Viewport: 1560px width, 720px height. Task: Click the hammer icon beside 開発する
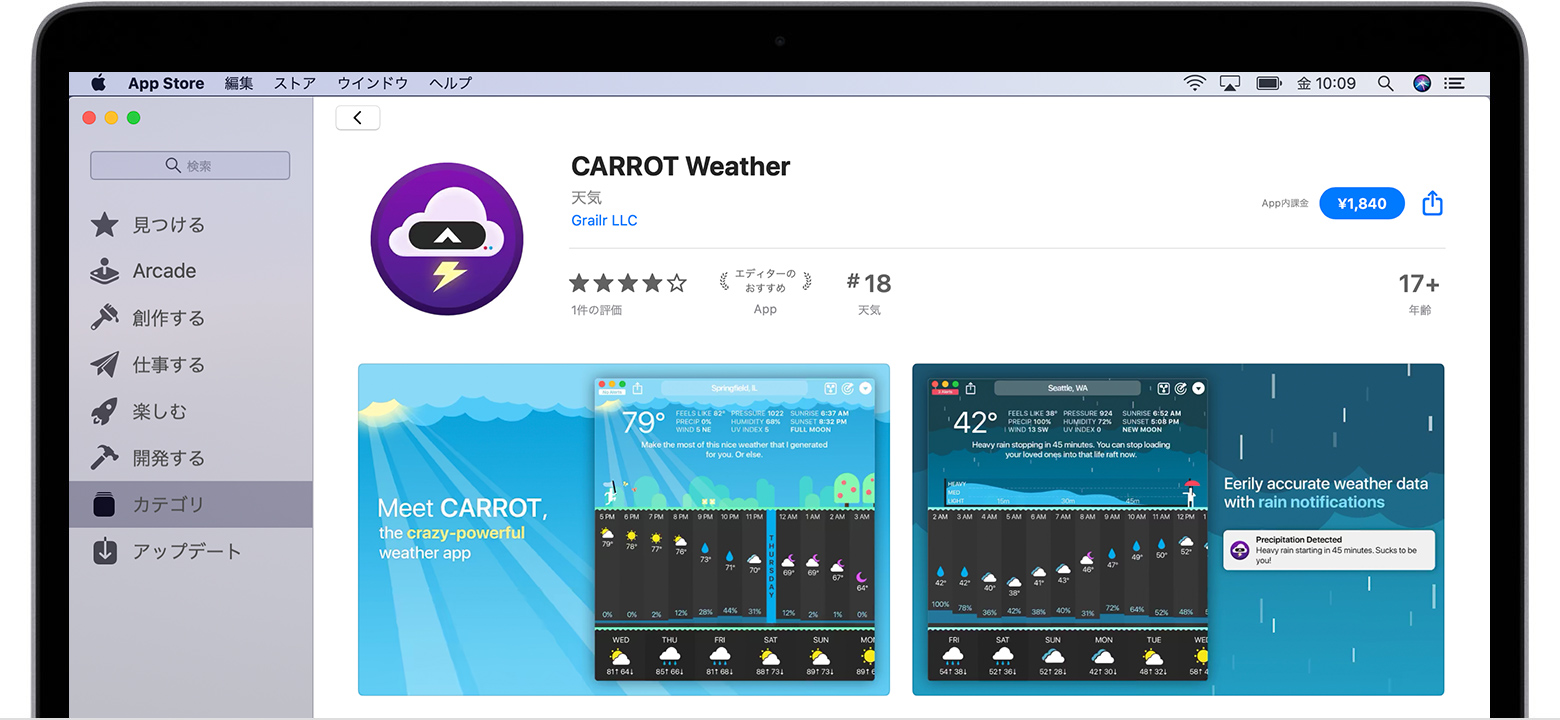pos(105,457)
